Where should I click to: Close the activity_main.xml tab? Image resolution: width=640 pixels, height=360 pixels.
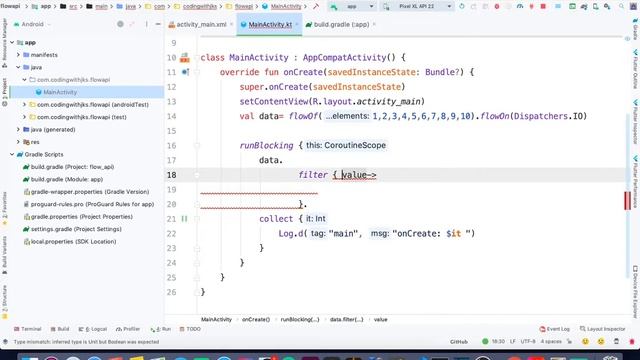[231, 24]
